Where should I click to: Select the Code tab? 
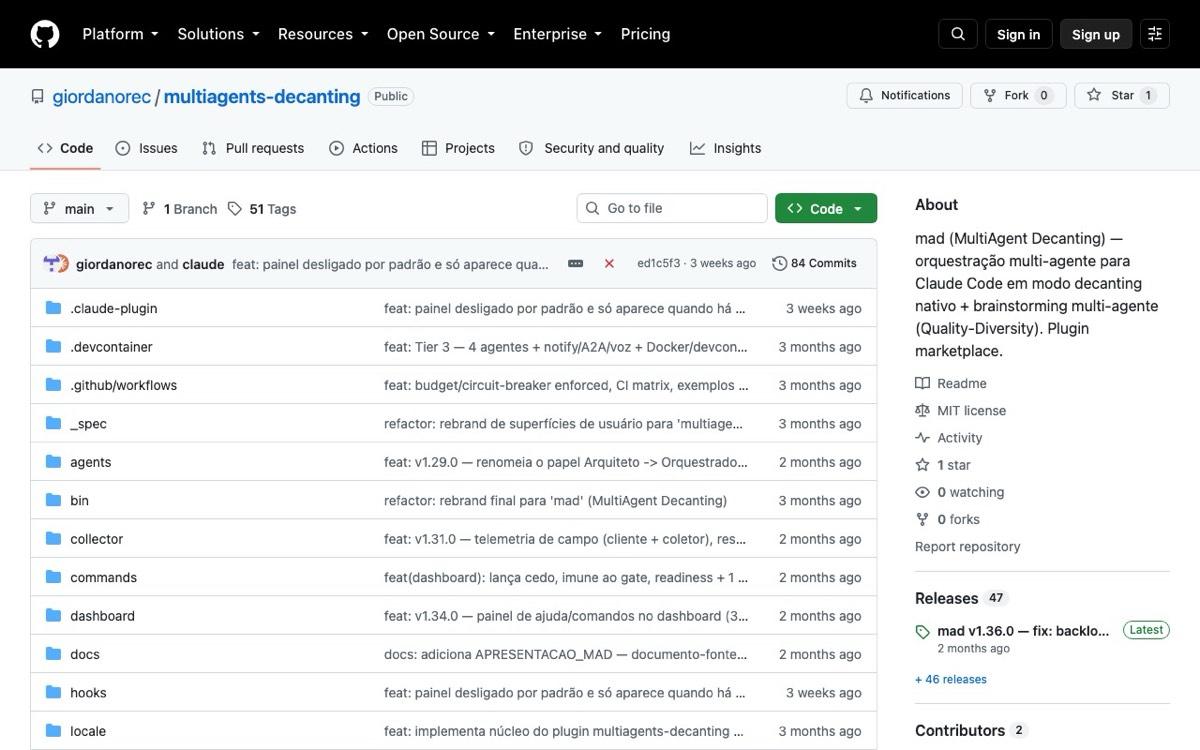65,148
